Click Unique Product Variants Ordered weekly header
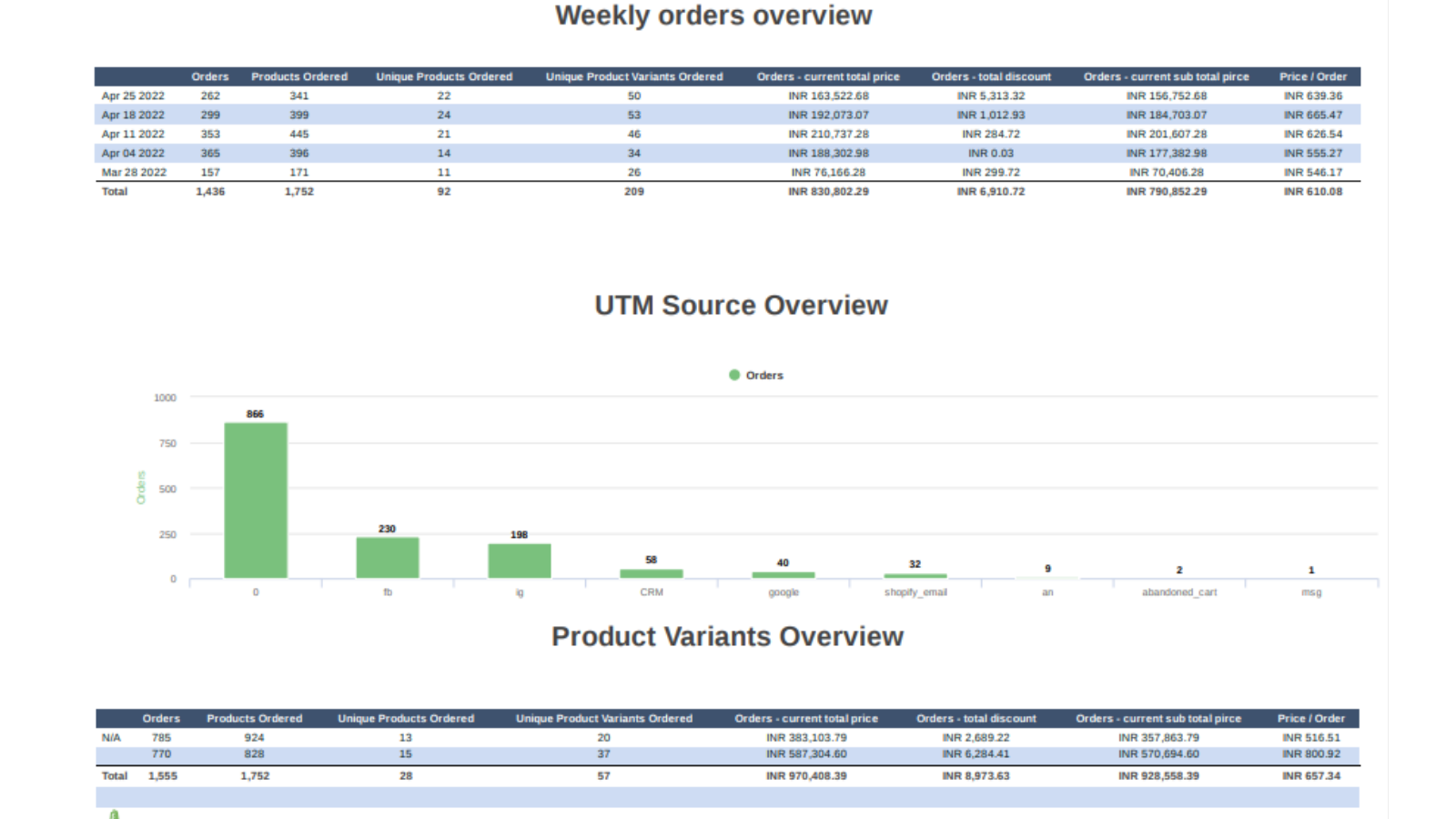Viewport: 1456px width, 819px height. (634, 76)
